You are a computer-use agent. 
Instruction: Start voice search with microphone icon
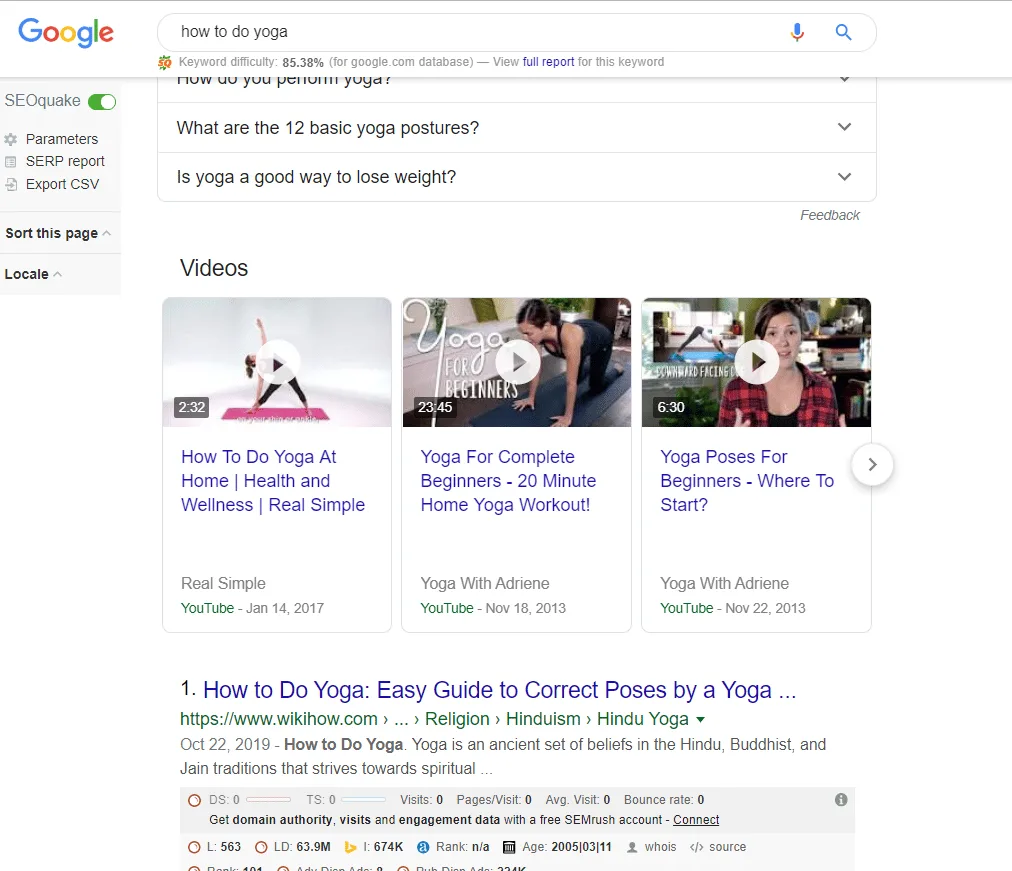797,32
